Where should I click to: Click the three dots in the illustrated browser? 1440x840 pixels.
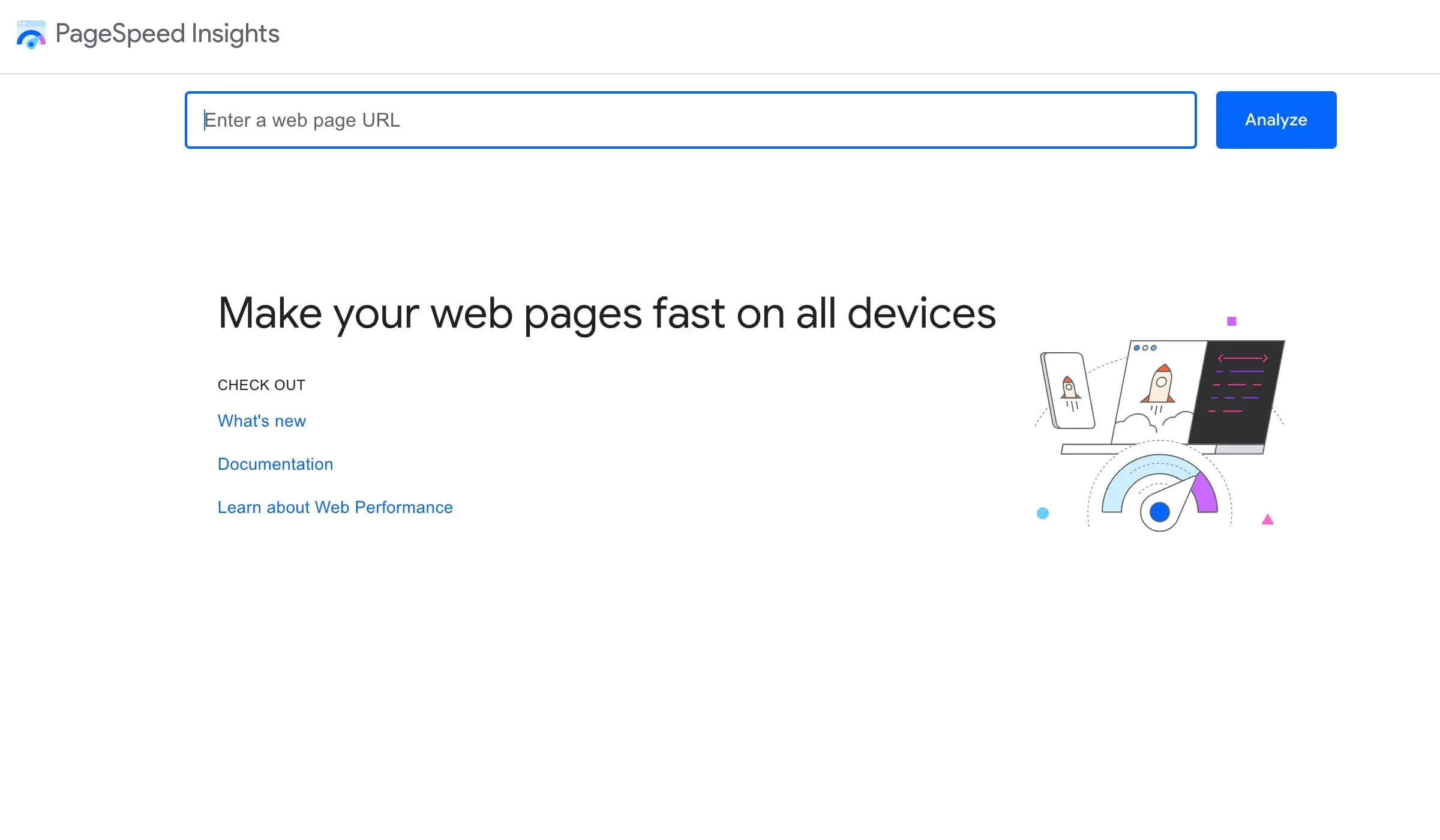tap(1145, 348)
